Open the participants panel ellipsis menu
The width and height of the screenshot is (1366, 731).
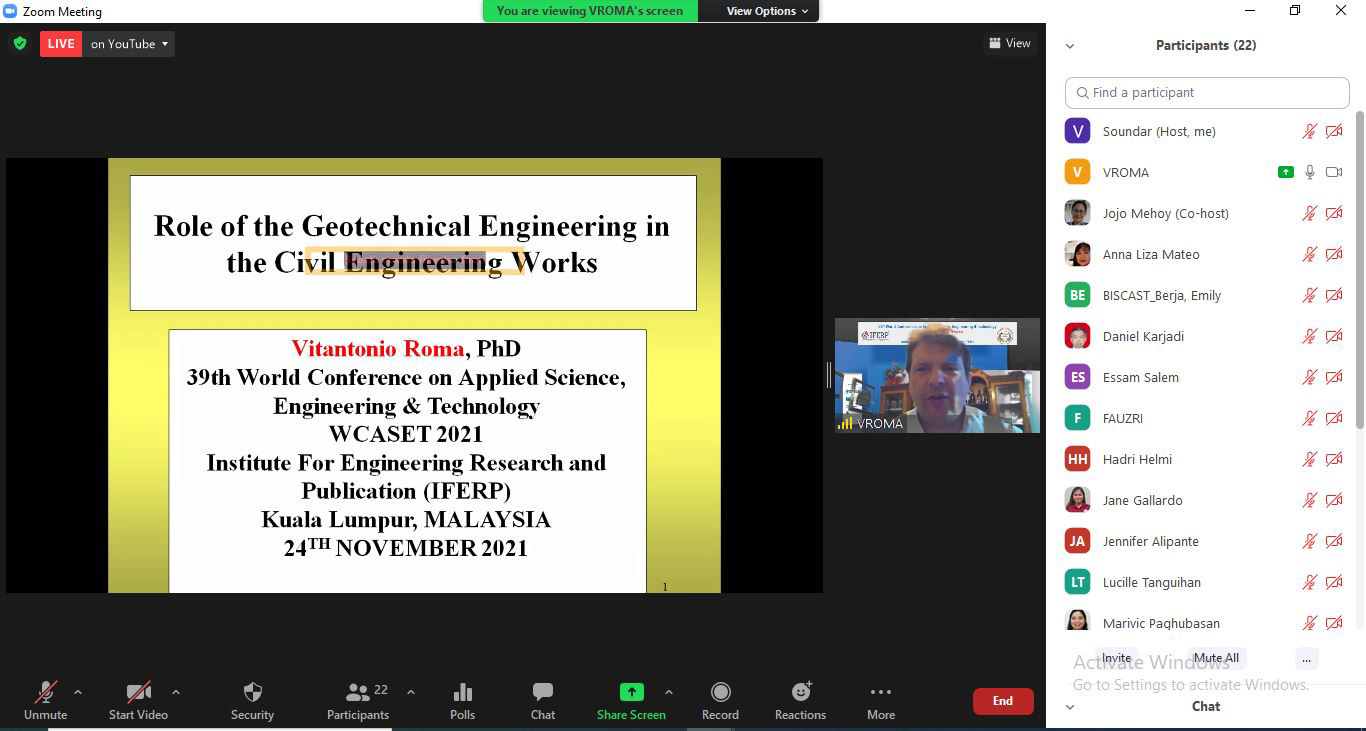click(x=1306, y=658)
